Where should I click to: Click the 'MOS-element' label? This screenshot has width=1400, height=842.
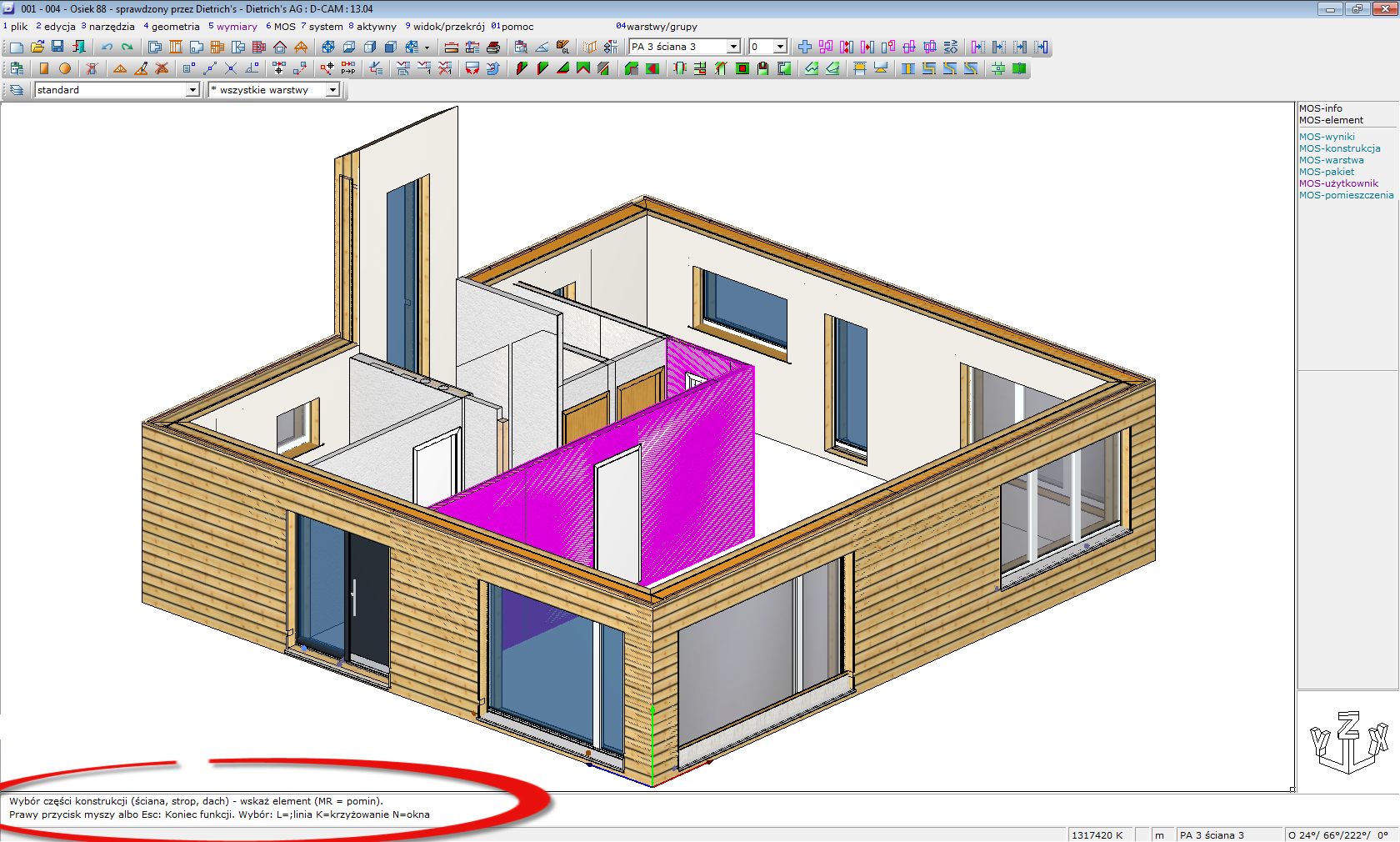pyautogui.click(x=1331, y=120)
